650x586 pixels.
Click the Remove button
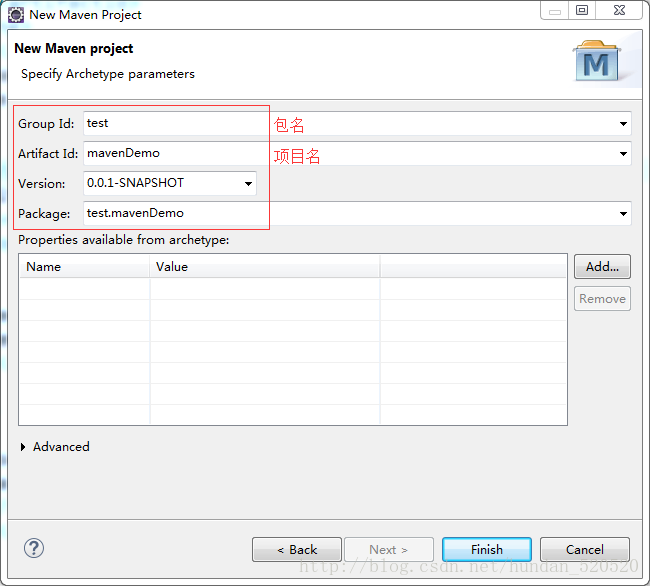(x=602, y=299)
